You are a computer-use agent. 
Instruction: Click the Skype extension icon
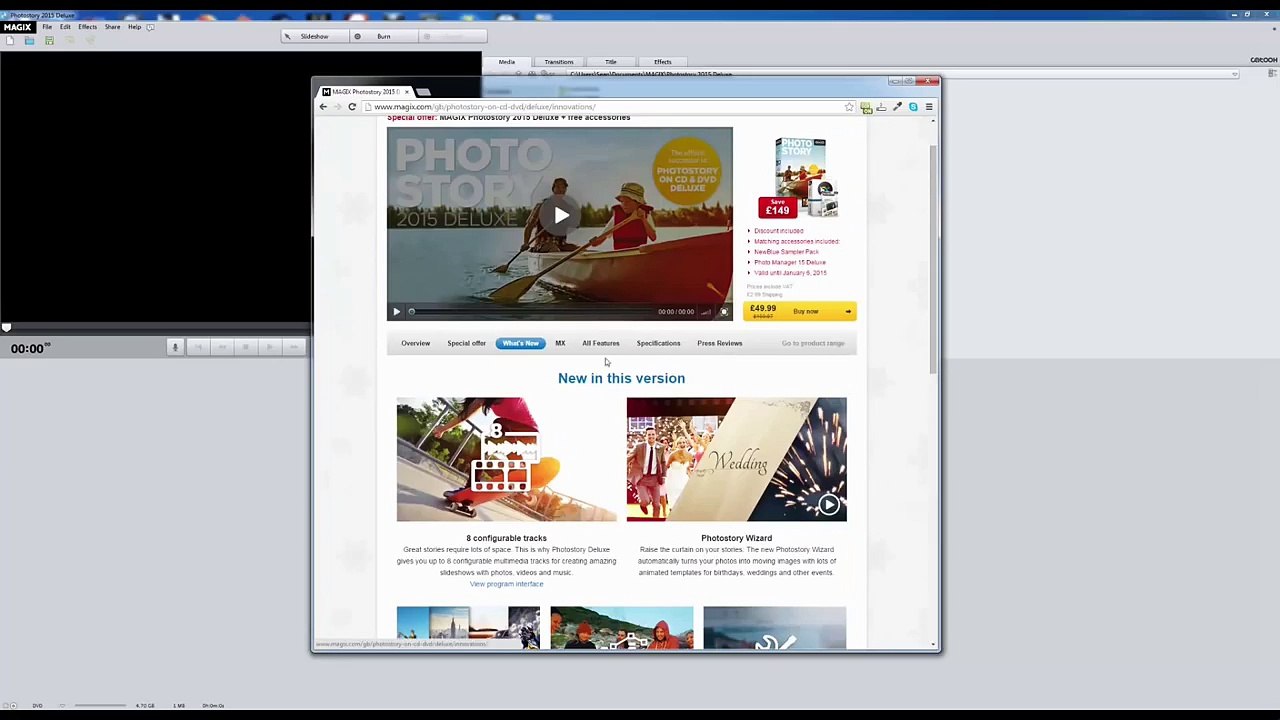pyautogui.click(x=913, y=107)
